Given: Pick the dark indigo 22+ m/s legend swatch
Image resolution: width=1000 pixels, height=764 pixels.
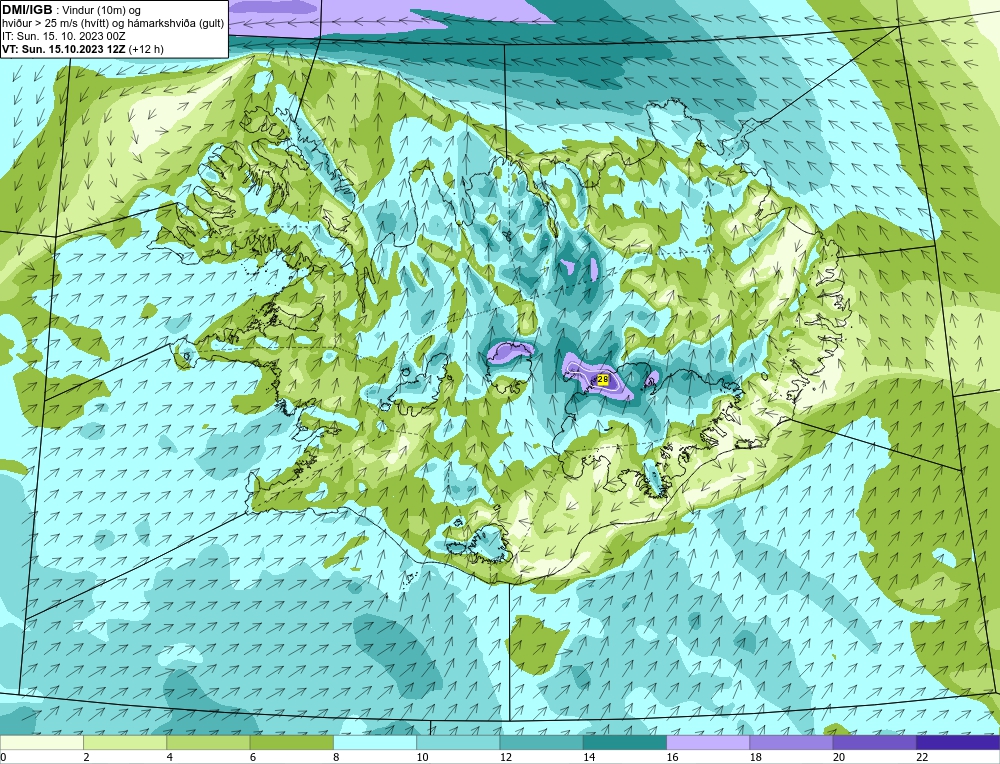Looking at the screenshot, I should point(958,742).
